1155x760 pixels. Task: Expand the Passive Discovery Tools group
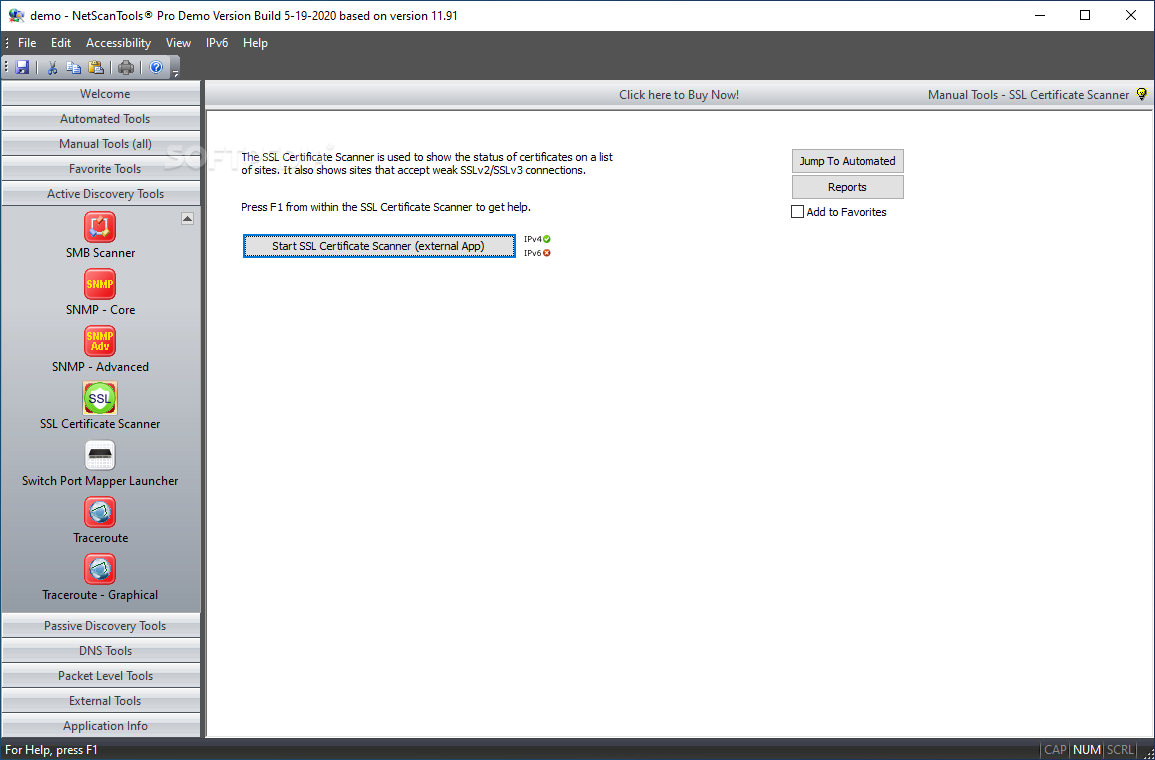point(101,626)
